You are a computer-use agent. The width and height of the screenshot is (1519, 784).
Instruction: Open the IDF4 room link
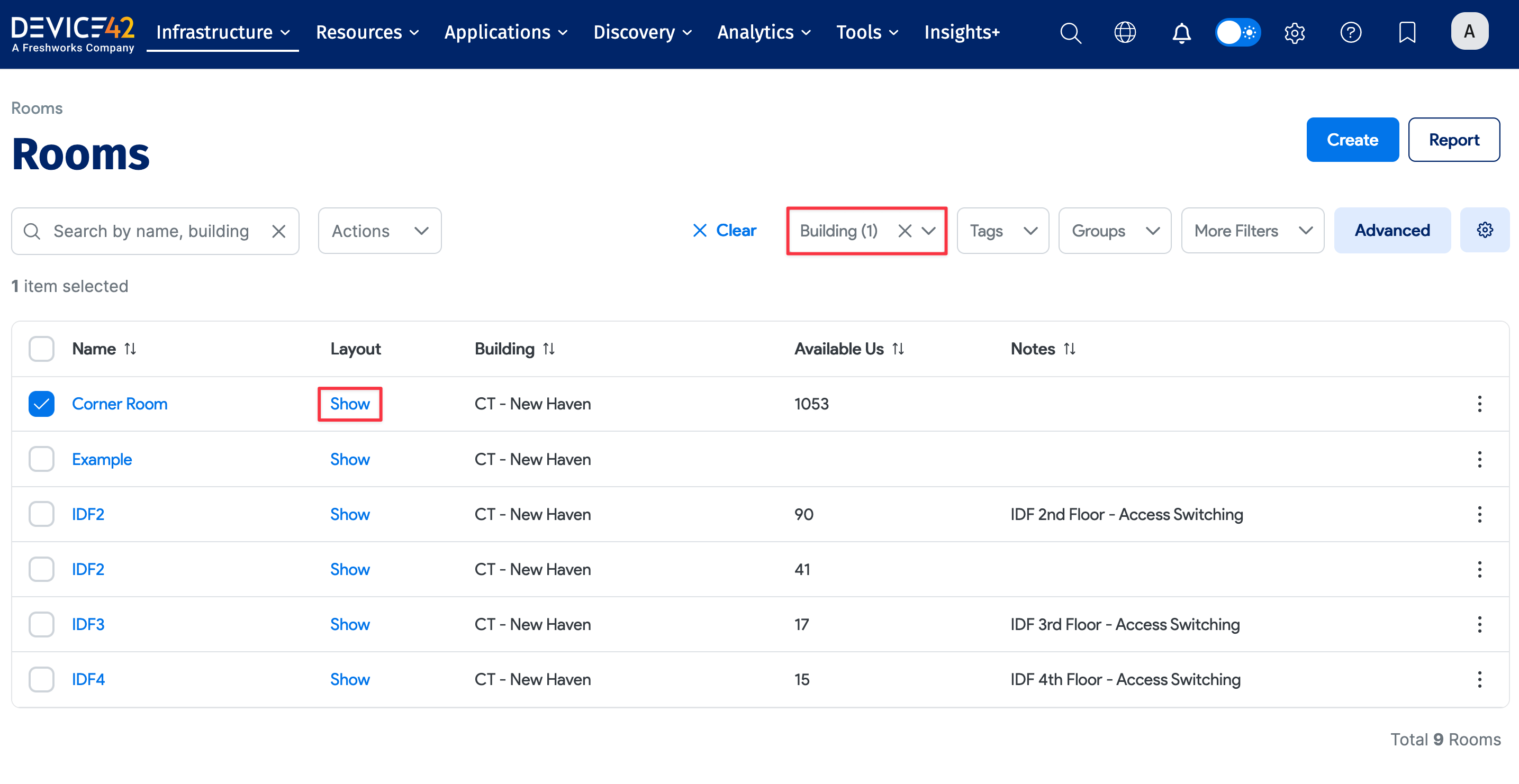[x=88, y=679]
